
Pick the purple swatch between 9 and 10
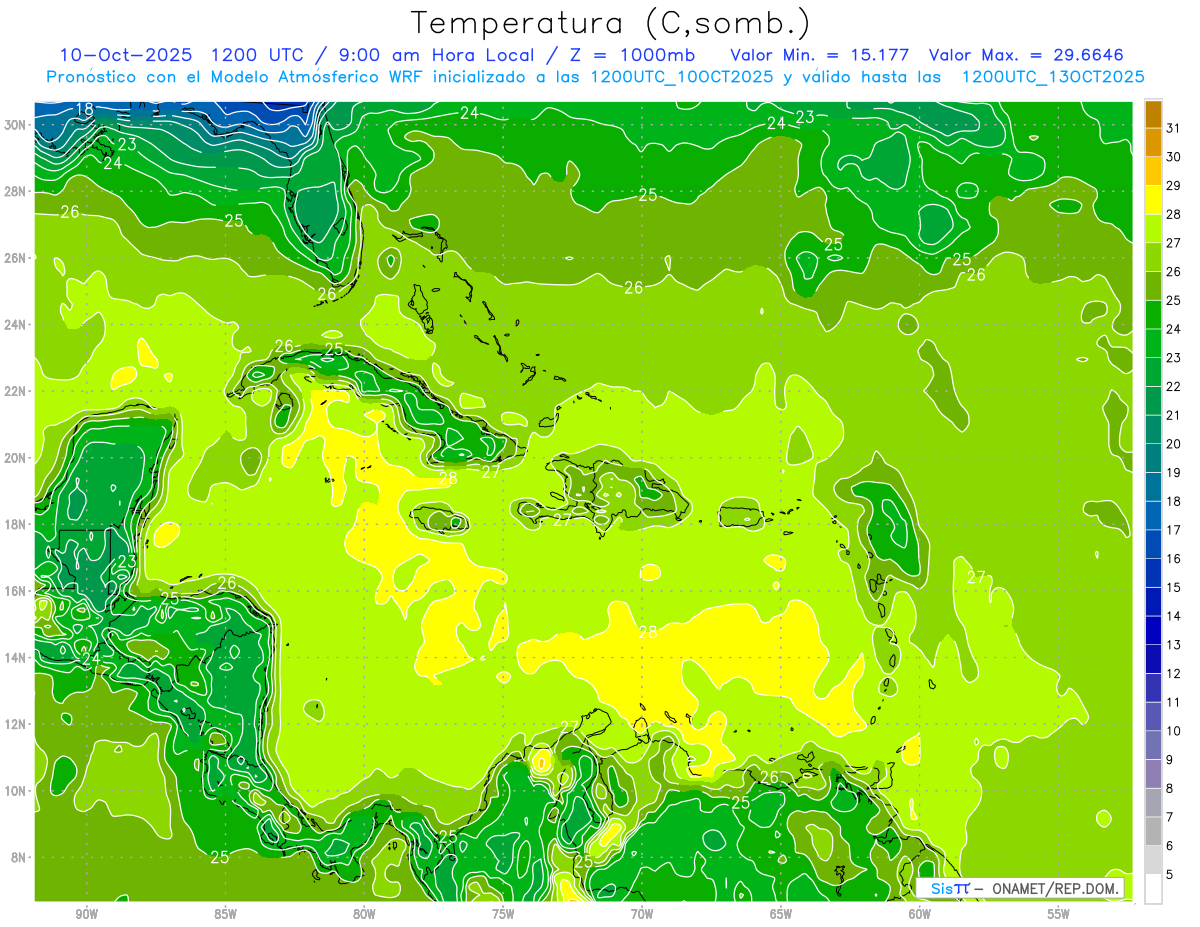[1153, 745]
